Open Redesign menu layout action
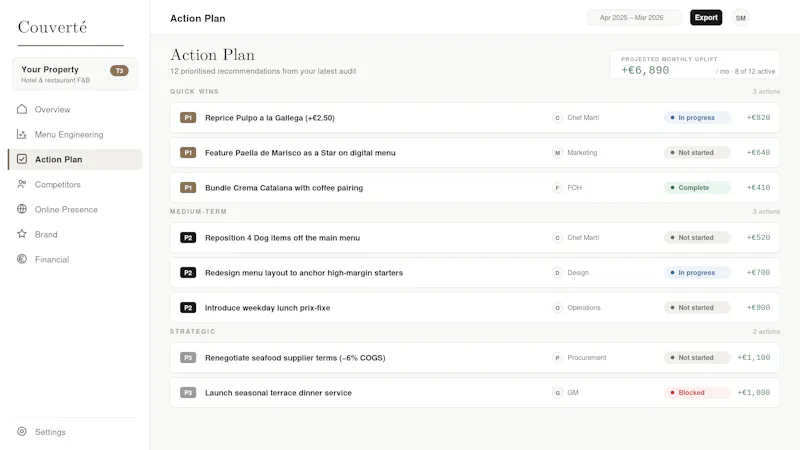 [474, 273]
